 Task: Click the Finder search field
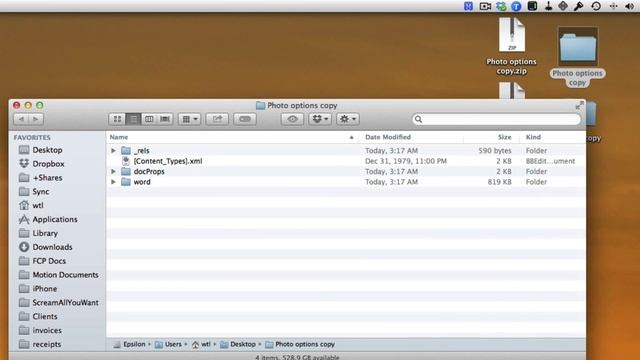496,119
